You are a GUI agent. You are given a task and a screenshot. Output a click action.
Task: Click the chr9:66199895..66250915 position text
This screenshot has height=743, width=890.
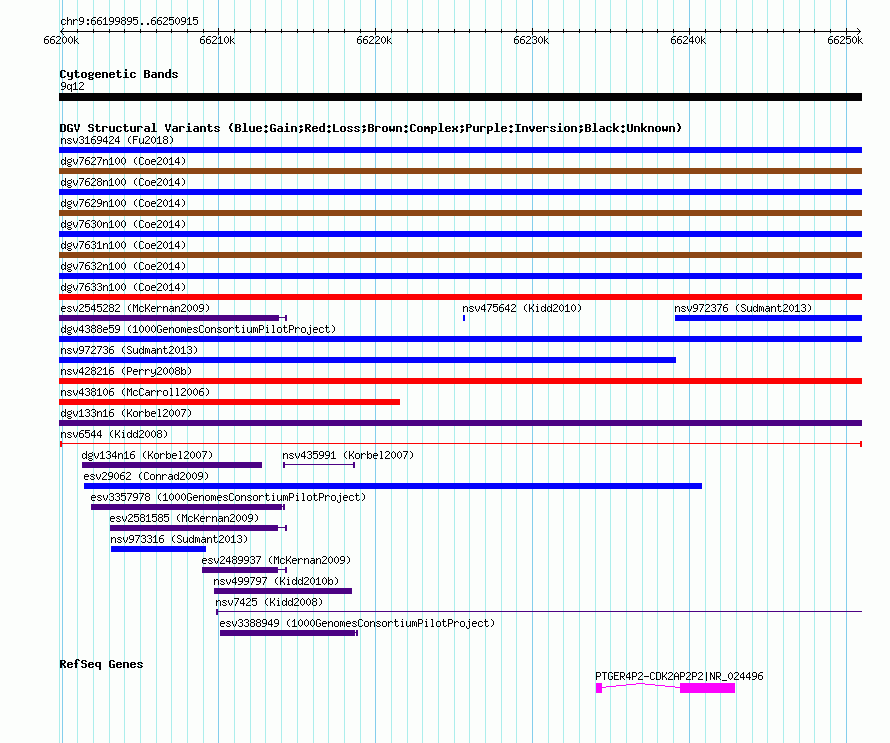point(129,21)
